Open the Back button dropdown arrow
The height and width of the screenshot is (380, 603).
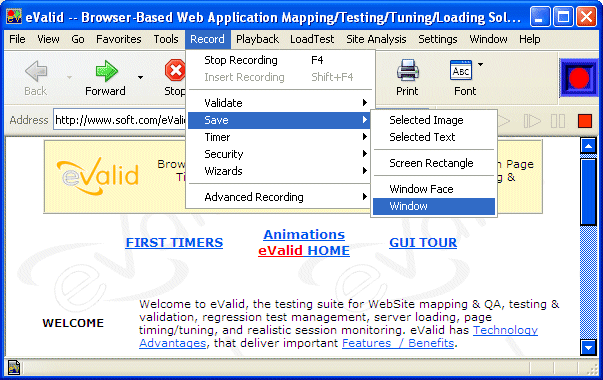[69, 77]
